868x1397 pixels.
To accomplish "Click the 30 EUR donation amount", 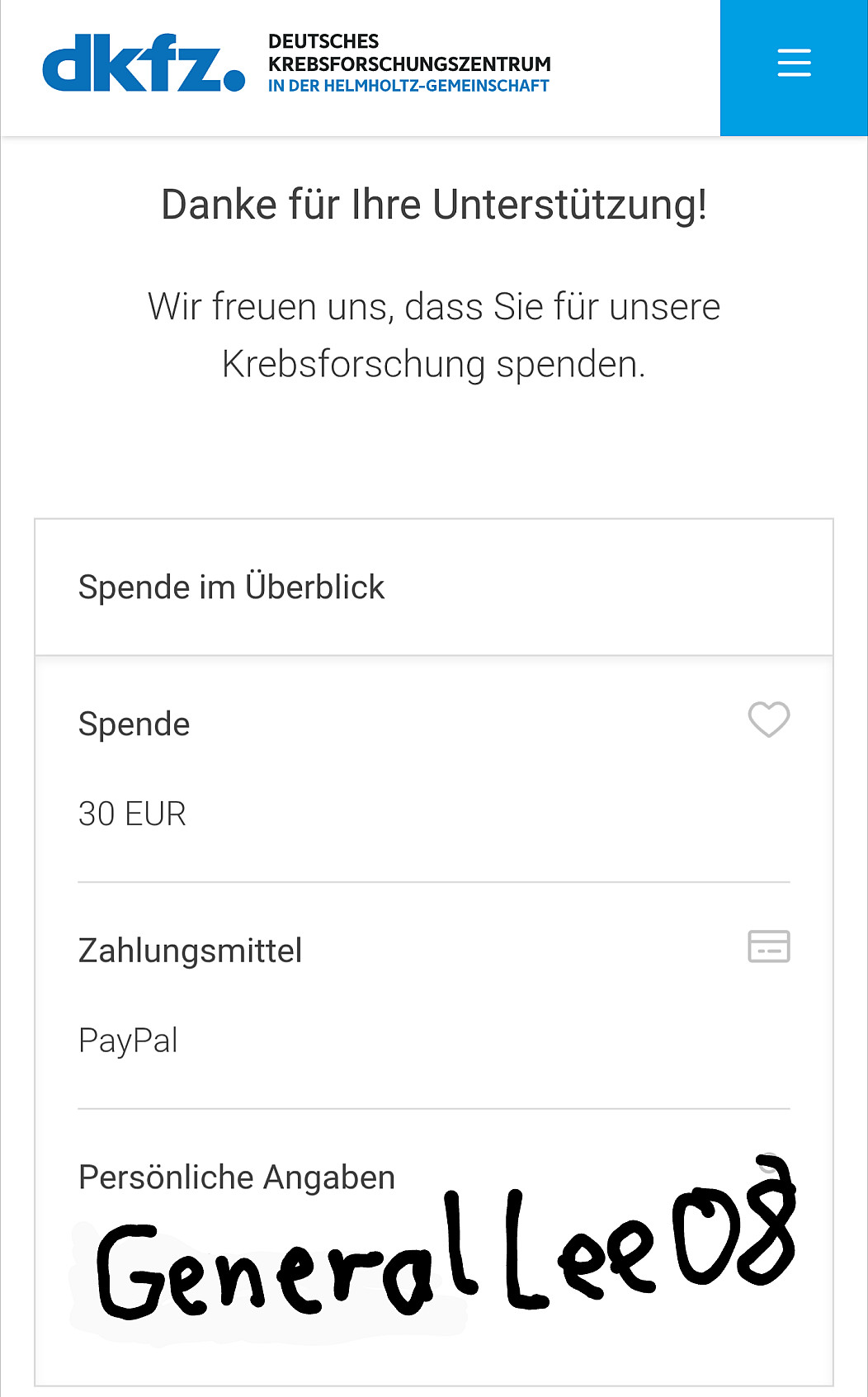I will click(132, 814).
